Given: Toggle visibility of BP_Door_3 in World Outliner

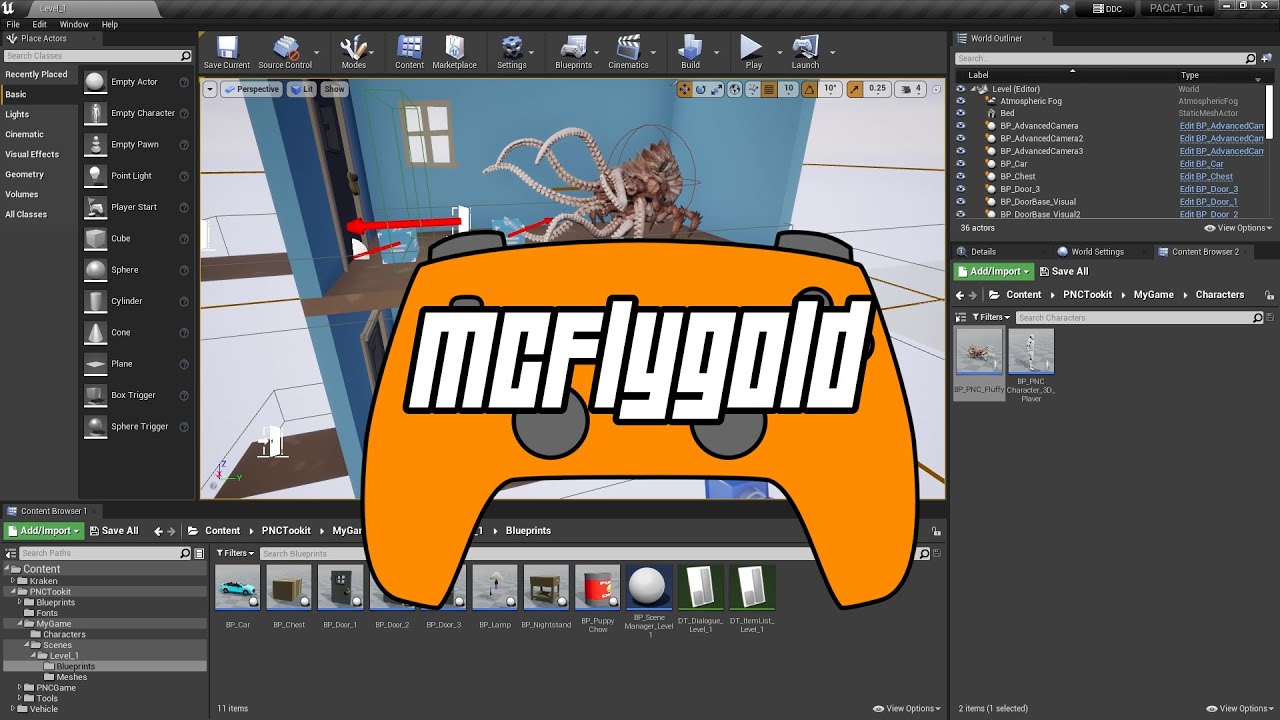Looking at the screenshot, I should [x=961, y=189].
